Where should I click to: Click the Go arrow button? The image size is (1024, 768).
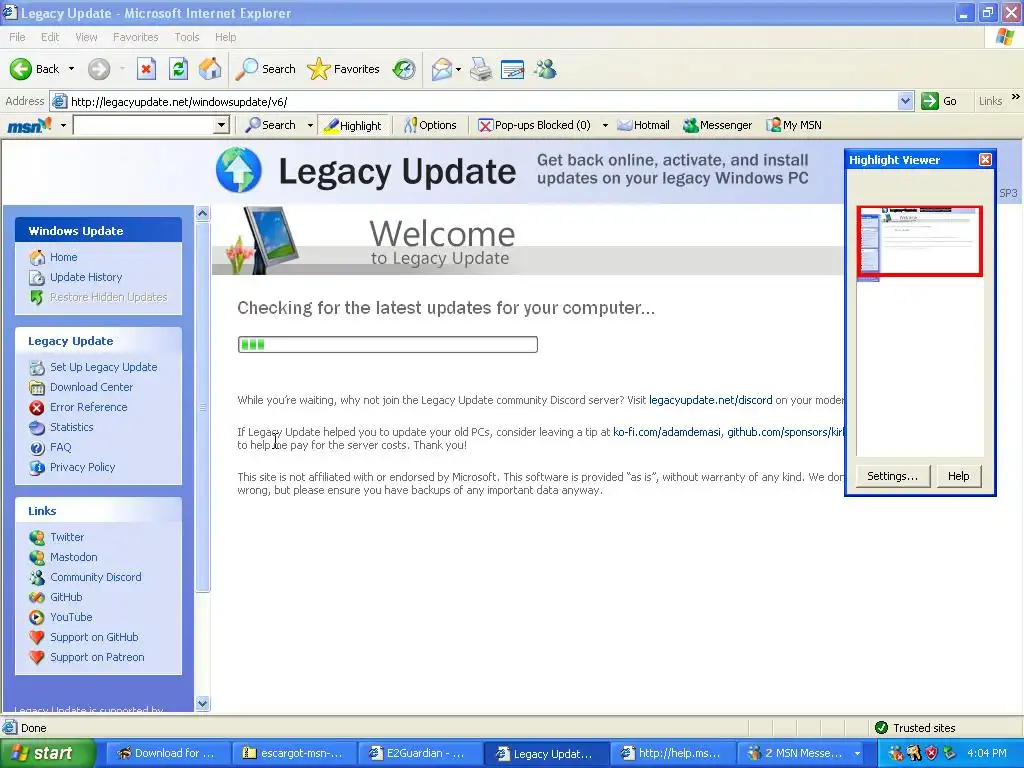point(939,101)
